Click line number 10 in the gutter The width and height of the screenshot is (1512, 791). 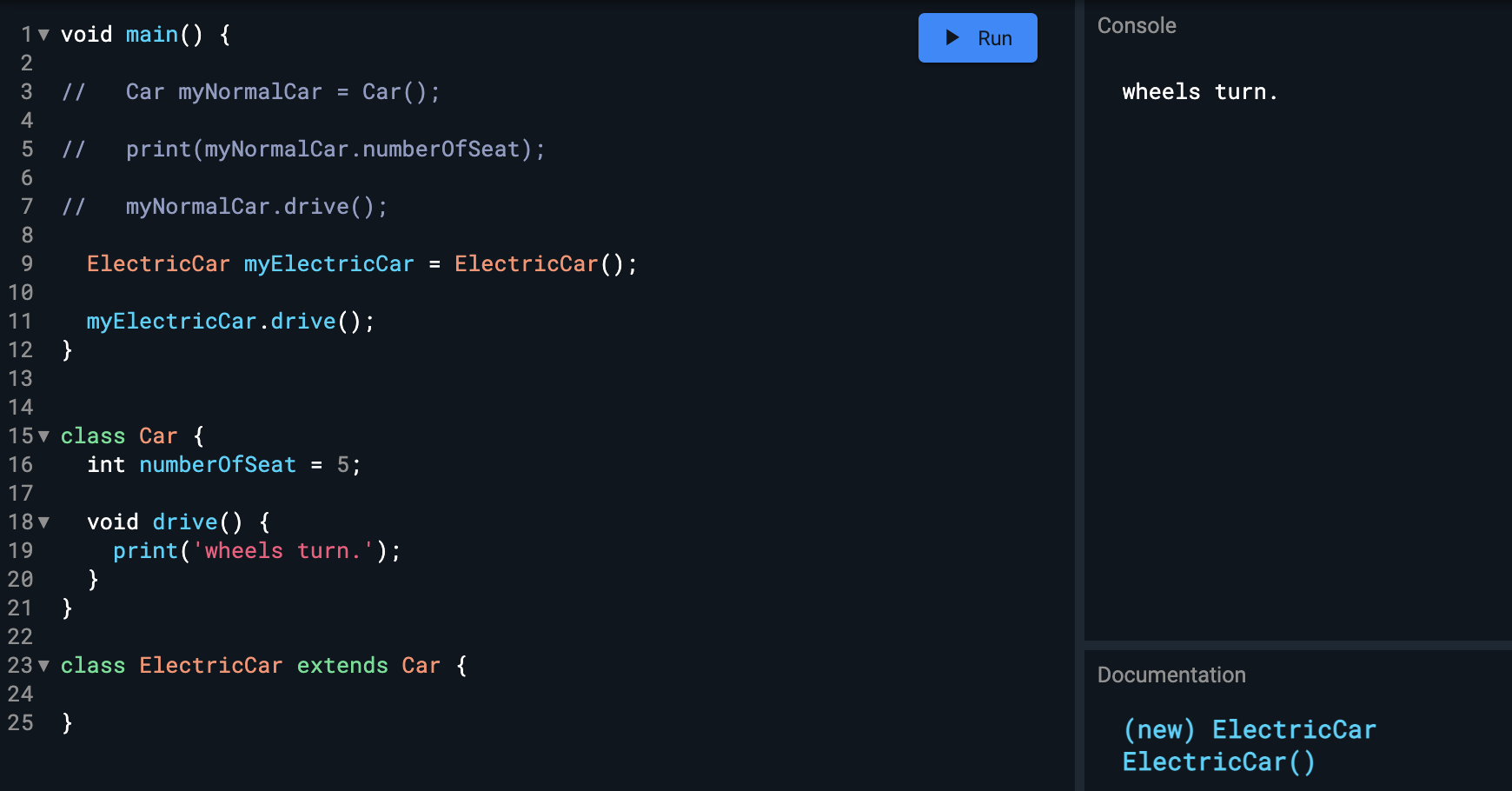pos(21,293)
